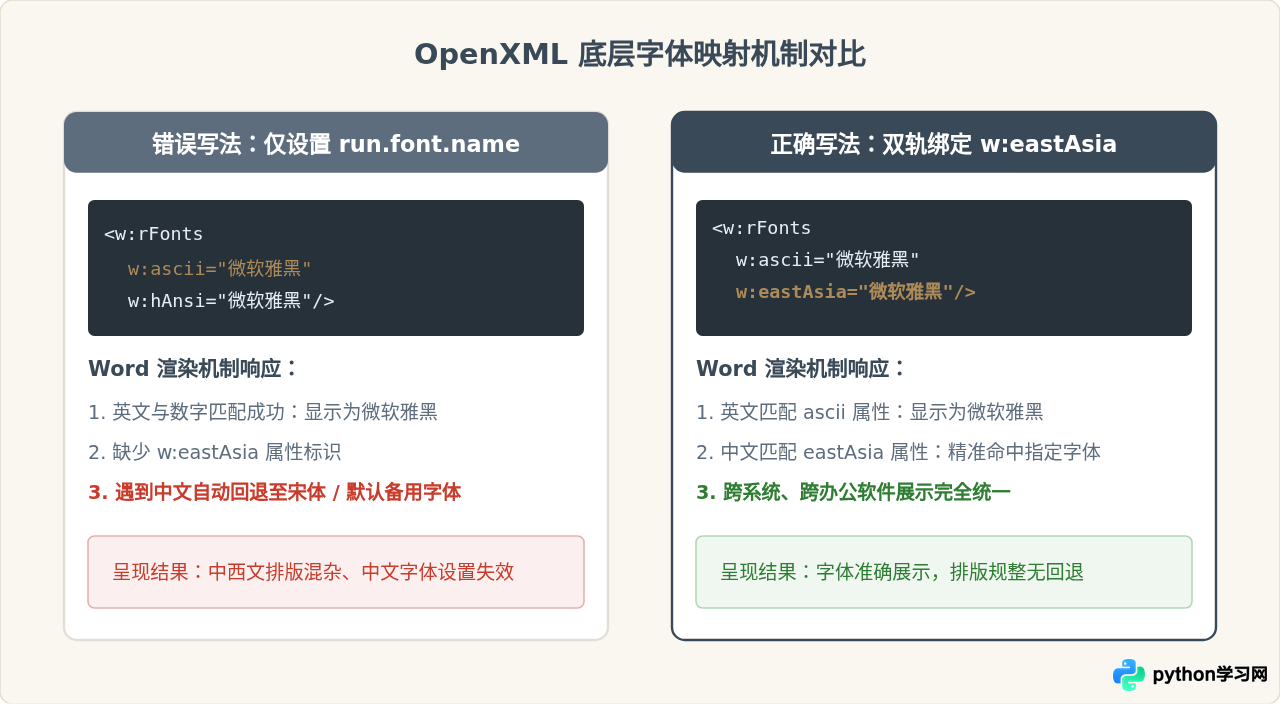Click the Python logo icon
Screen dimensions: 1280x704
coord(1129,675)
